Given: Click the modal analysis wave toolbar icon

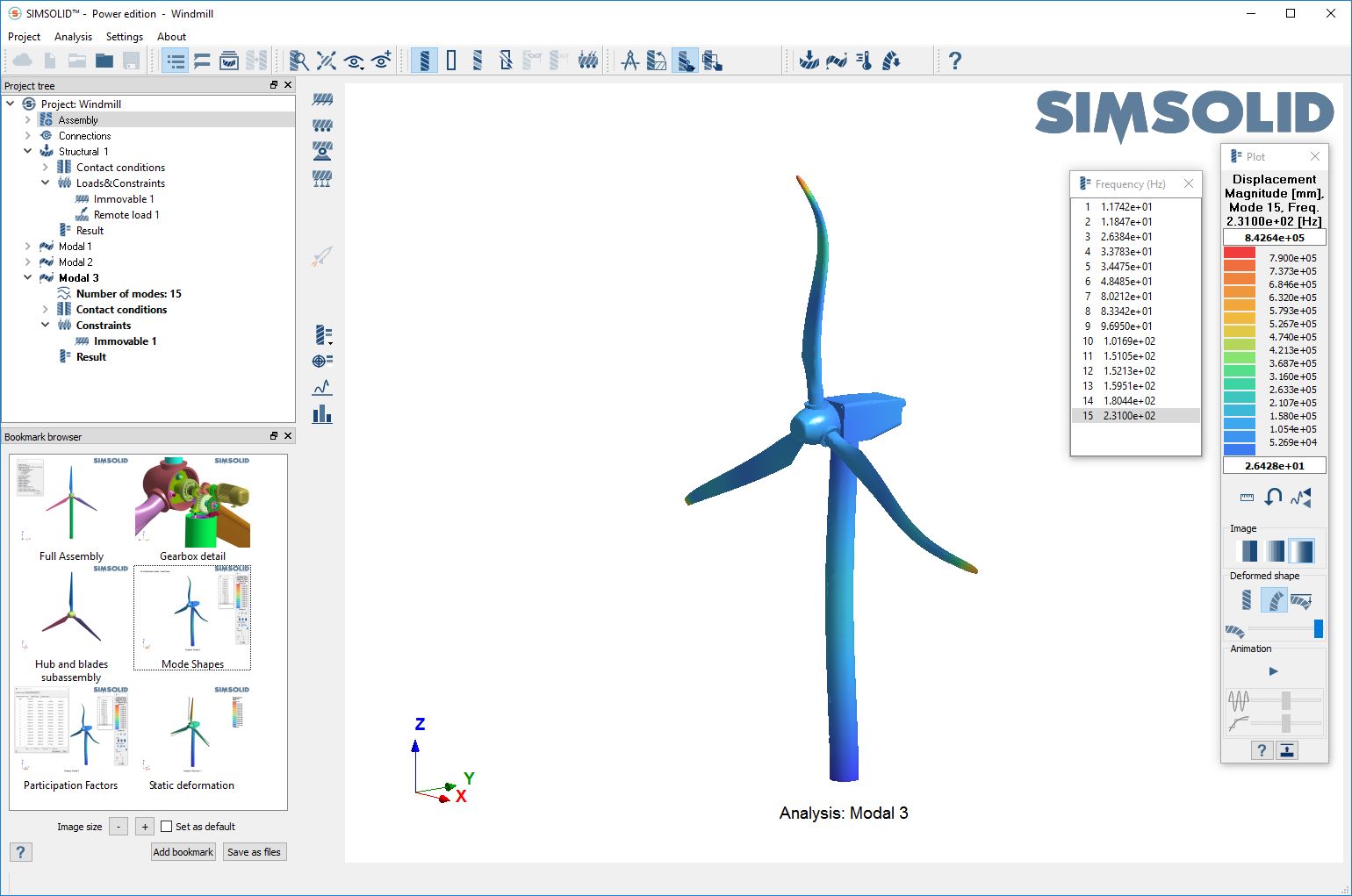Looking at the screenshot, I should click(837, 61).
